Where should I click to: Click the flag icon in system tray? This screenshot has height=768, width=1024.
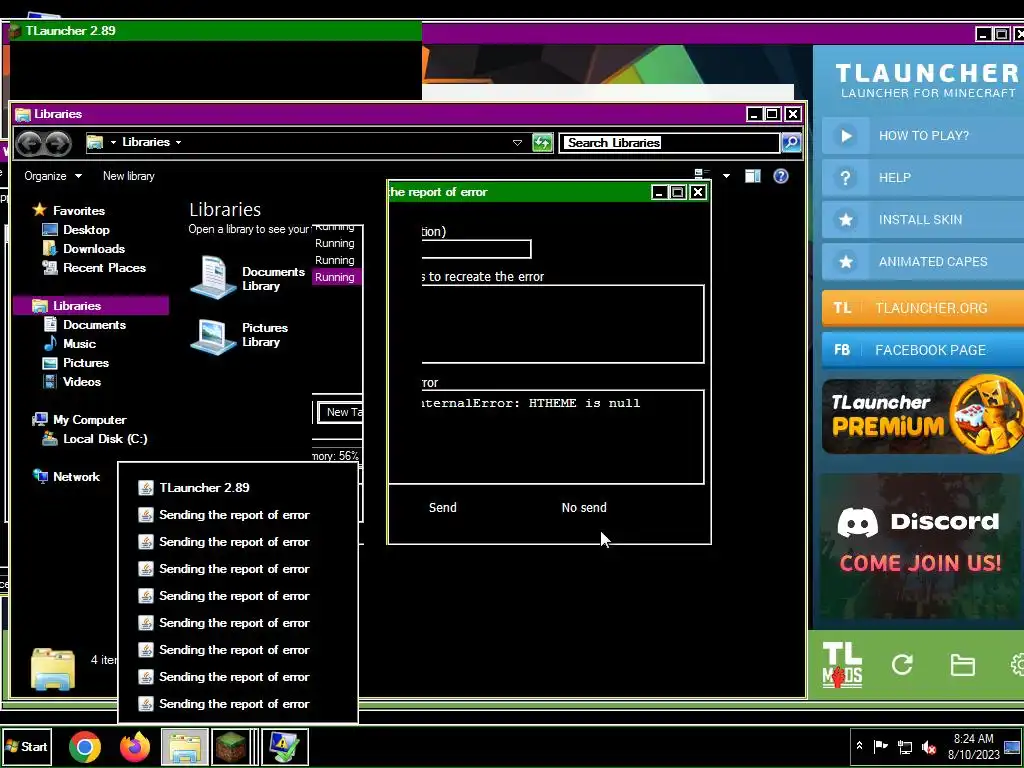pos(881,746)
